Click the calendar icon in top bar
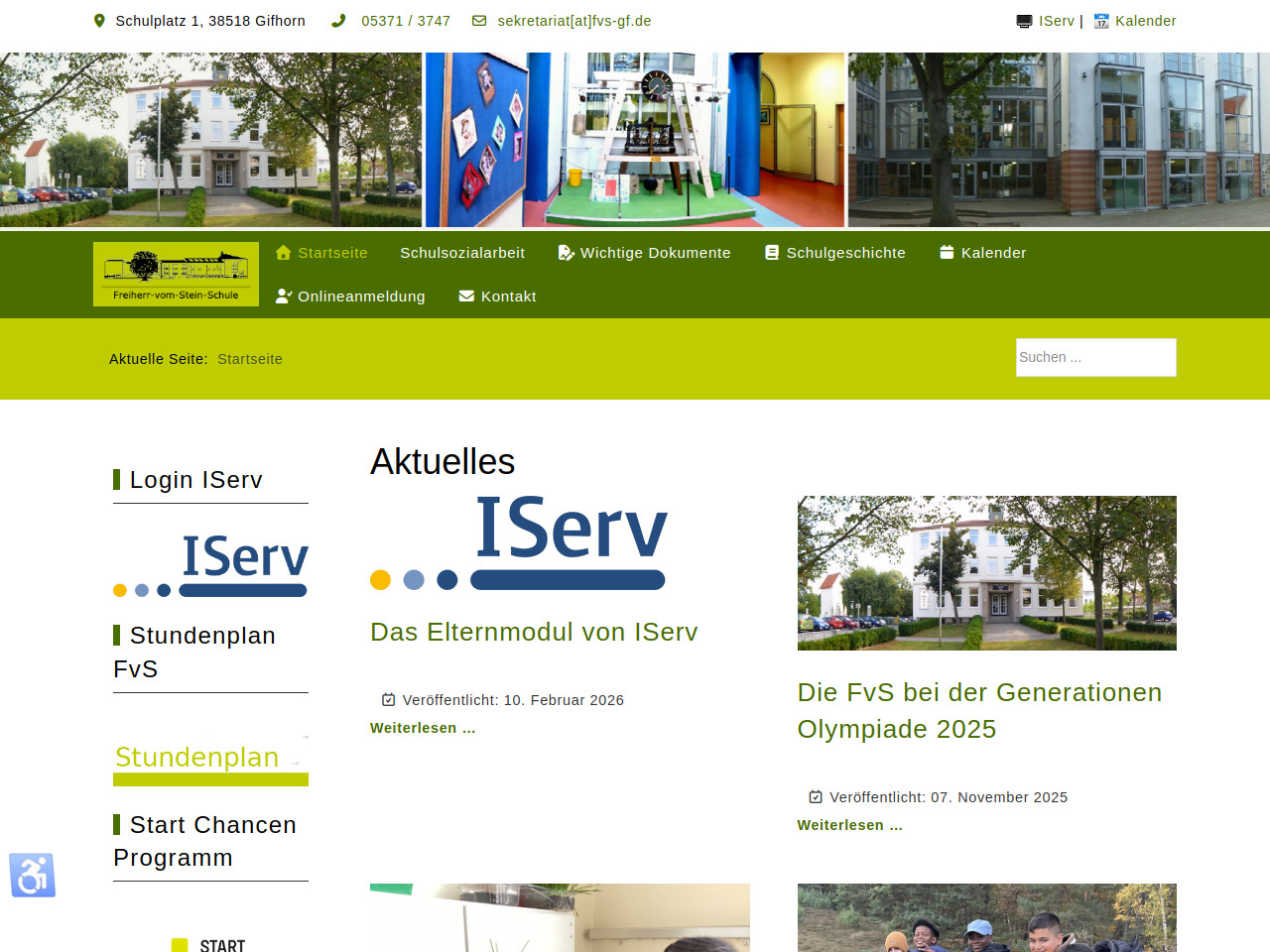This screenshot has width=1270, height=952. (x=1101, y=21)
